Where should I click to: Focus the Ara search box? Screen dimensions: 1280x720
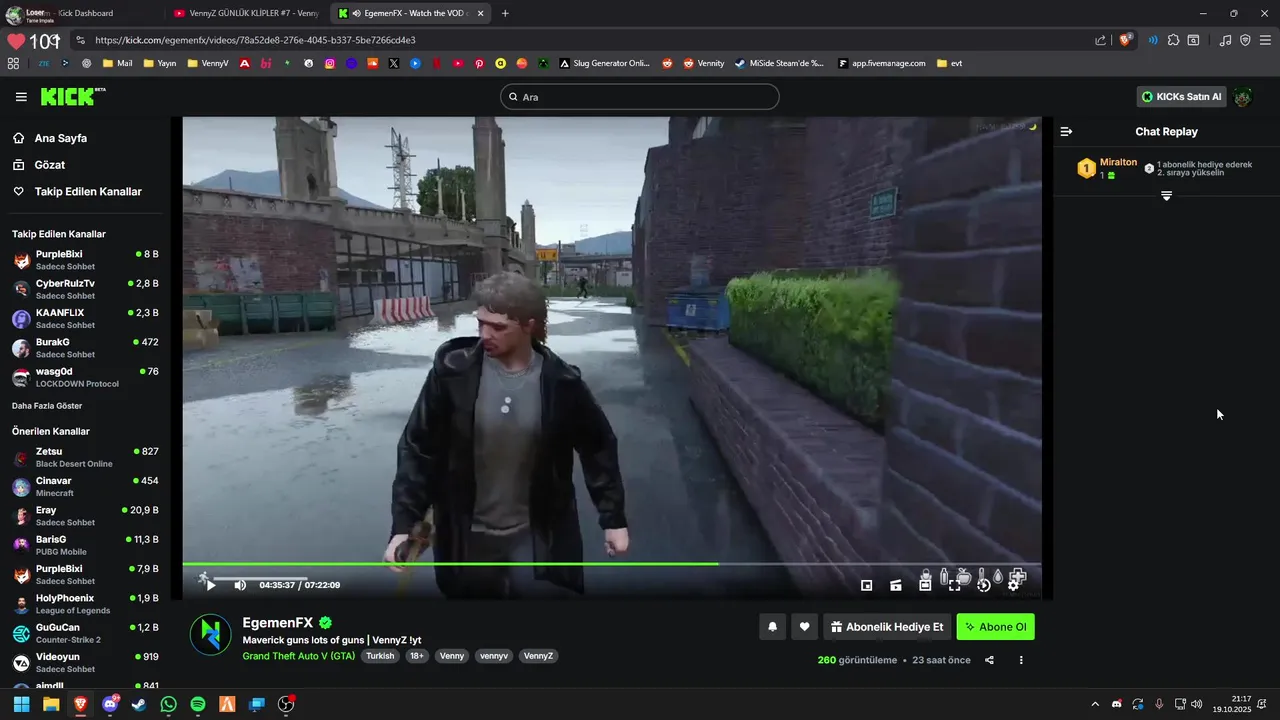[640, 97]
